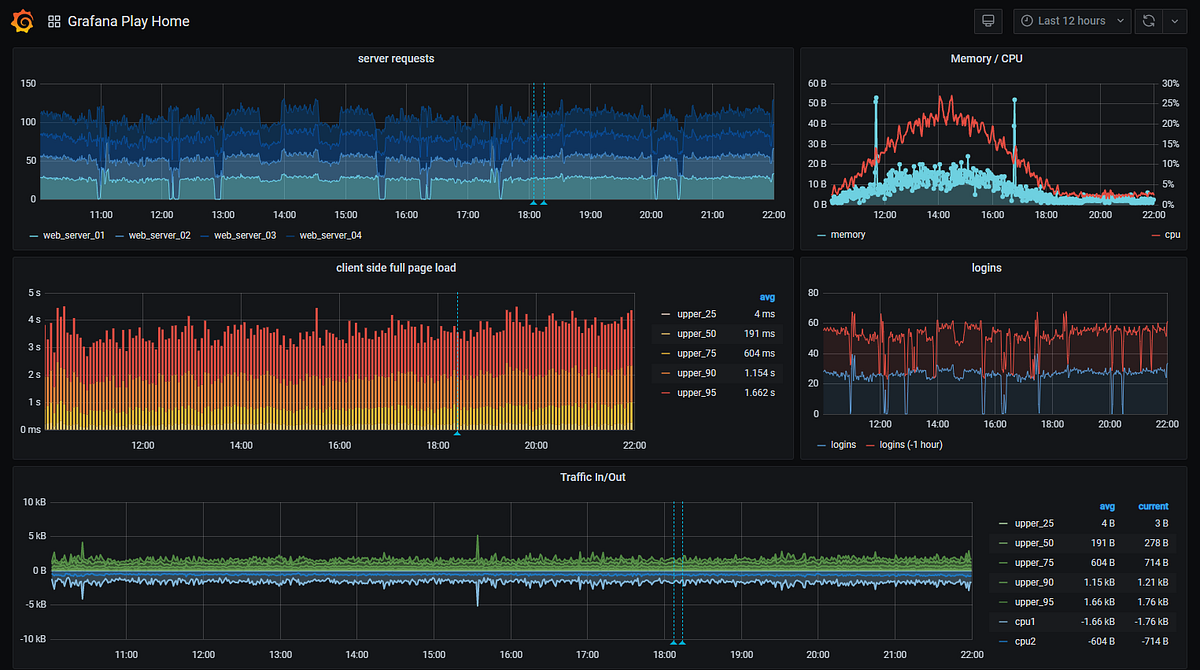Click the refresh dashboard icon

1147,20
